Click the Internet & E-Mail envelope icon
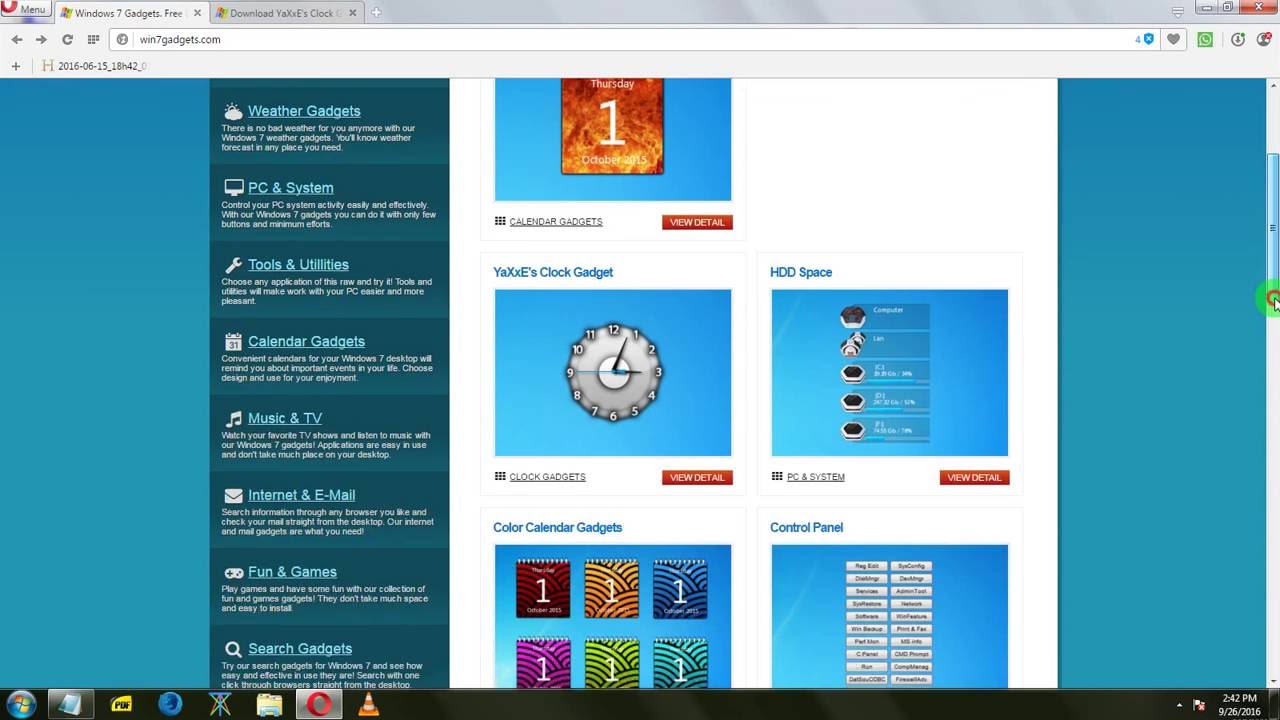 pos(233,495)
